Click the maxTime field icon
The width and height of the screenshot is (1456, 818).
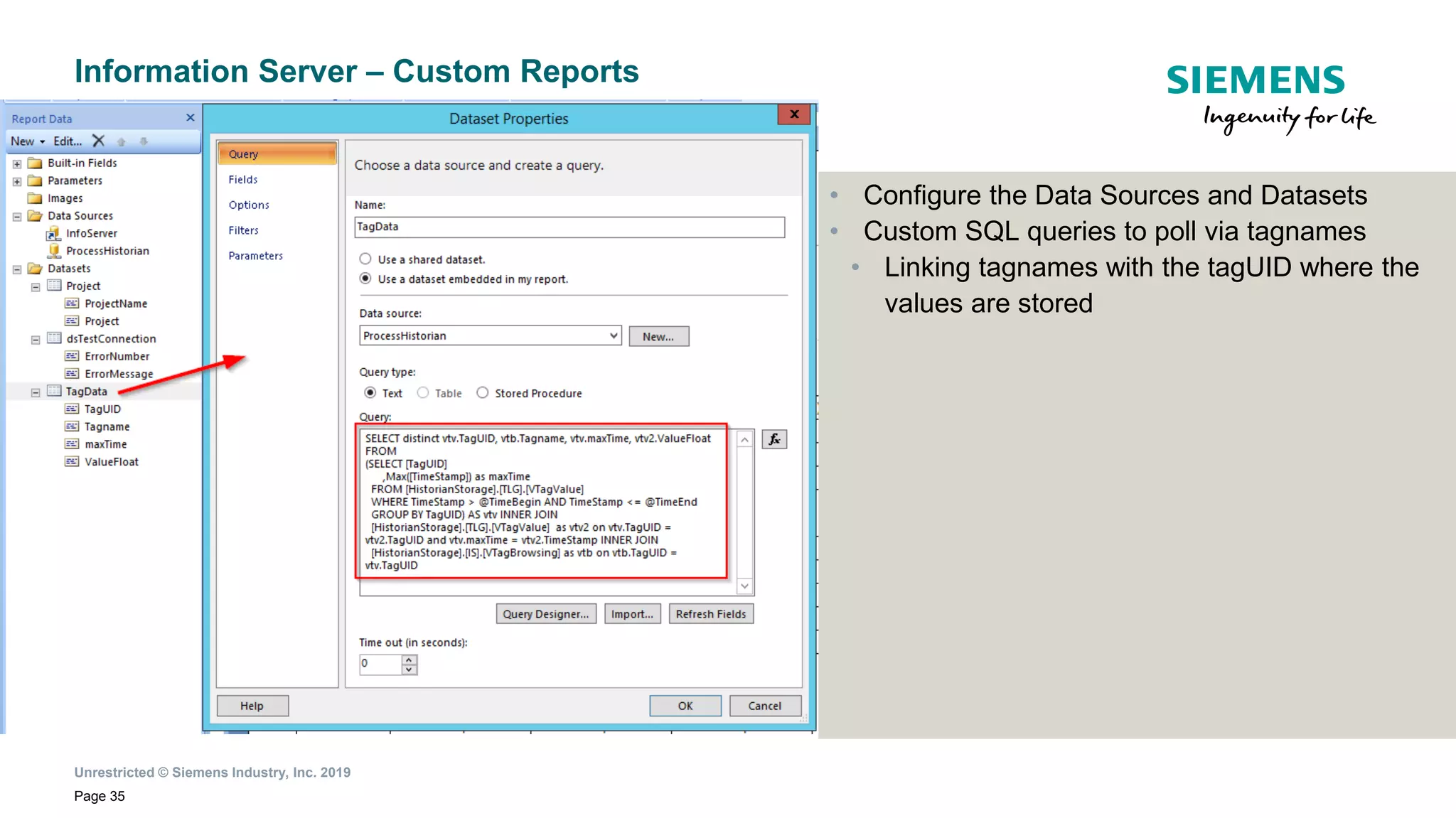(72, 444)
